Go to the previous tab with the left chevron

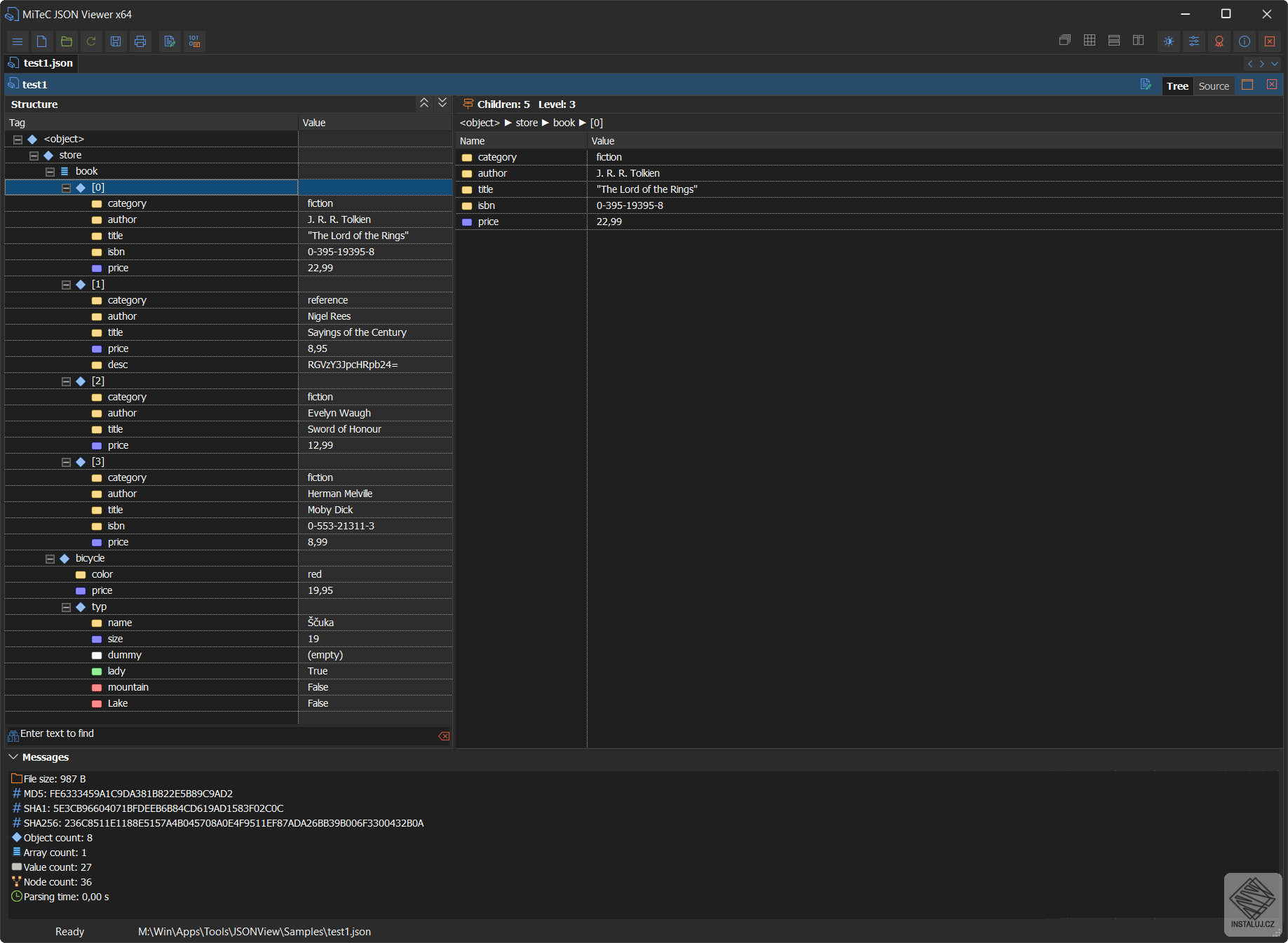(1250, 64)
